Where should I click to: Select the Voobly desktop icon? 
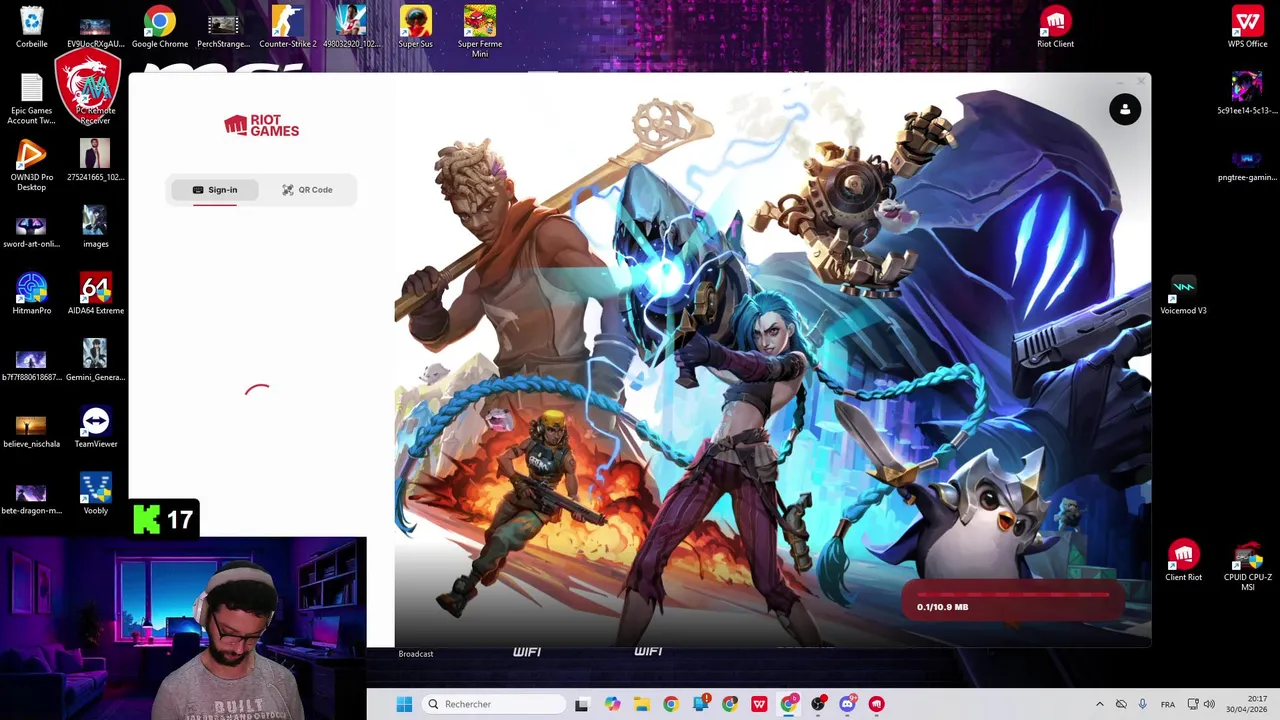95,495
